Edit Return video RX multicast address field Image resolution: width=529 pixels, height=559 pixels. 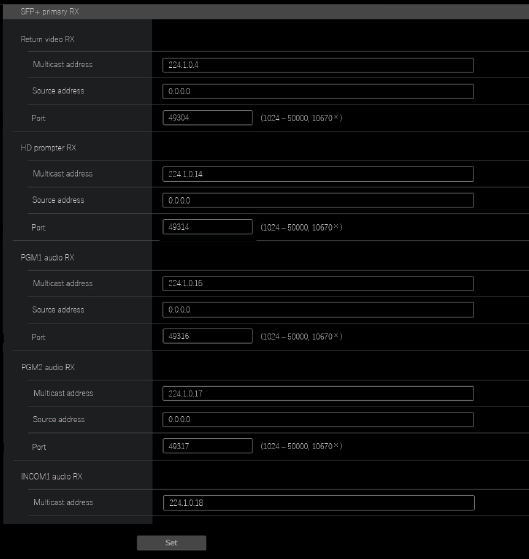click(x=318, y=65)
